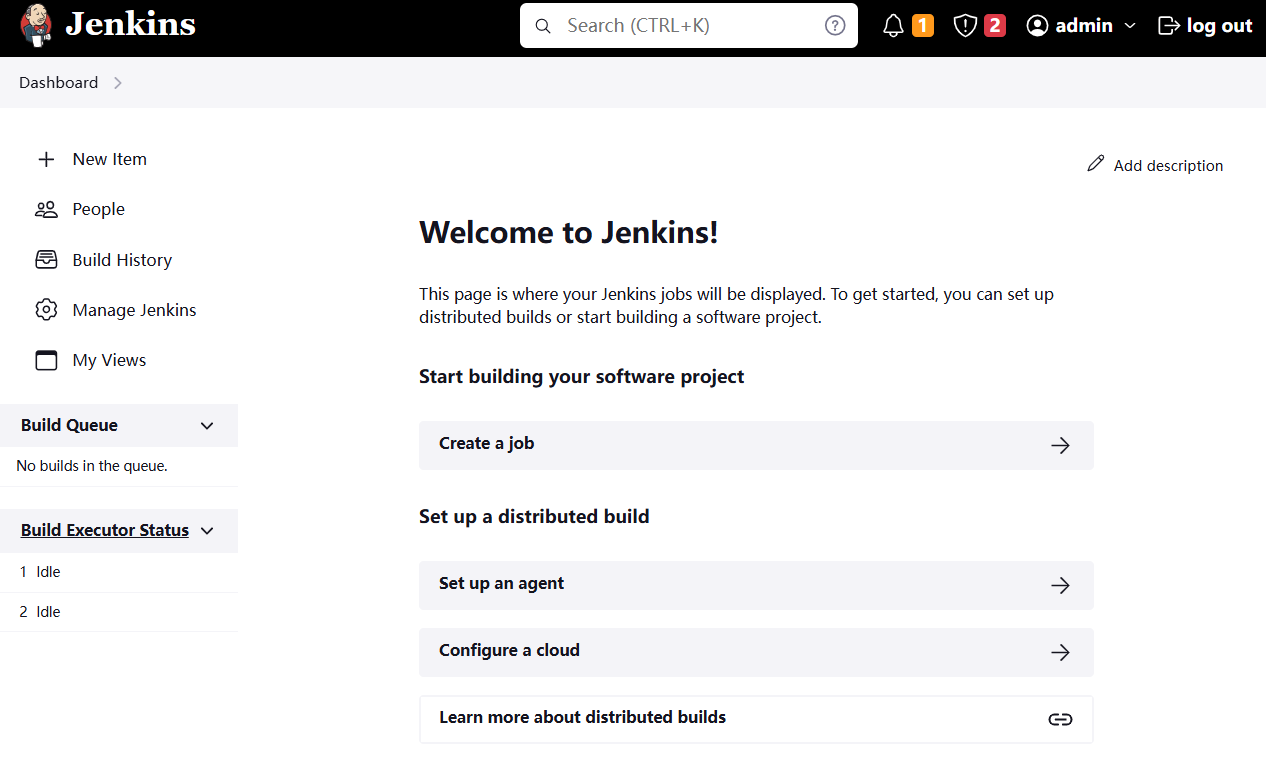Click Create a job
This screenshot has height=762, width=1266.
[x=756, y=445]
